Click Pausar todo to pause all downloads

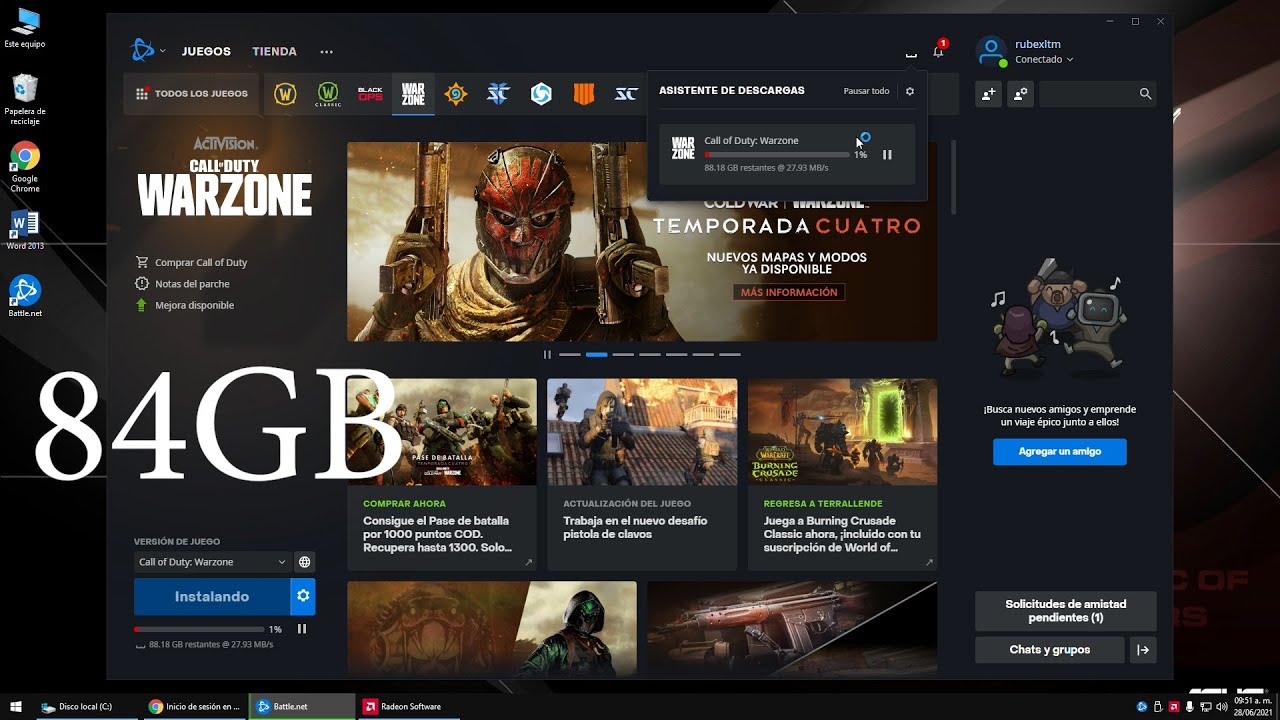pyautogui.click(x=866, y=90)
